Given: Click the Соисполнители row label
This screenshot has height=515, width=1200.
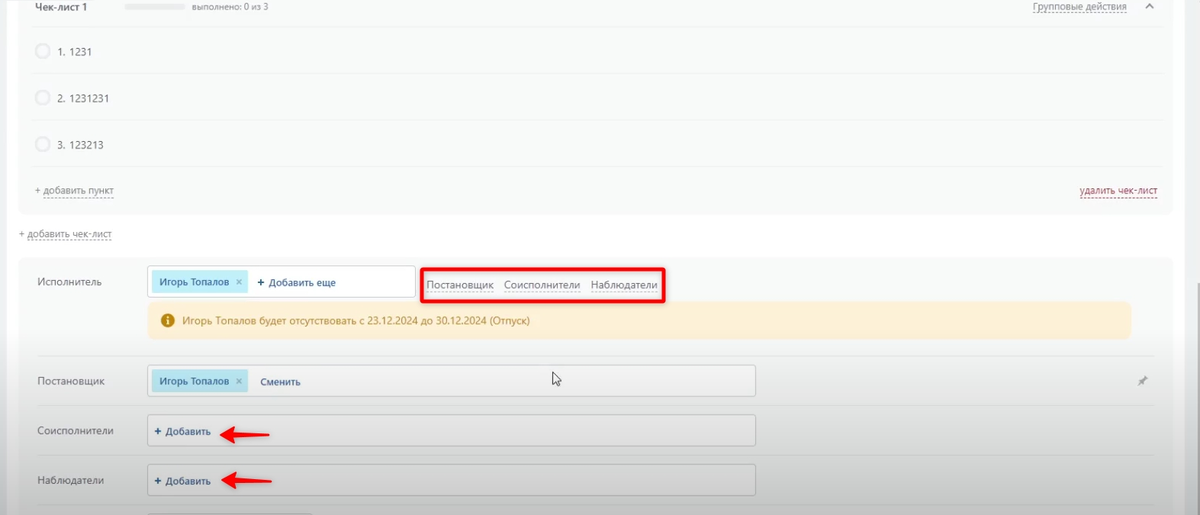Looking at the screenshot, I should (x=75, y=430).
